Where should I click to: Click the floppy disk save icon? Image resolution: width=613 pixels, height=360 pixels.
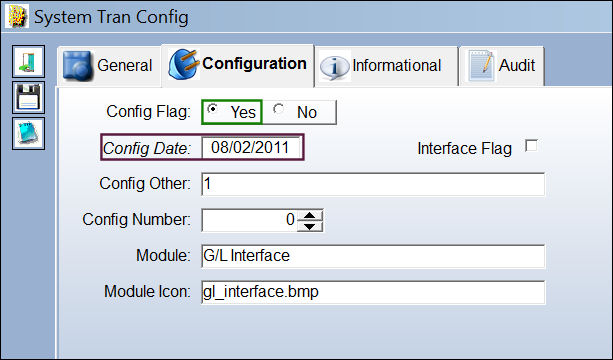click(29, 97)
